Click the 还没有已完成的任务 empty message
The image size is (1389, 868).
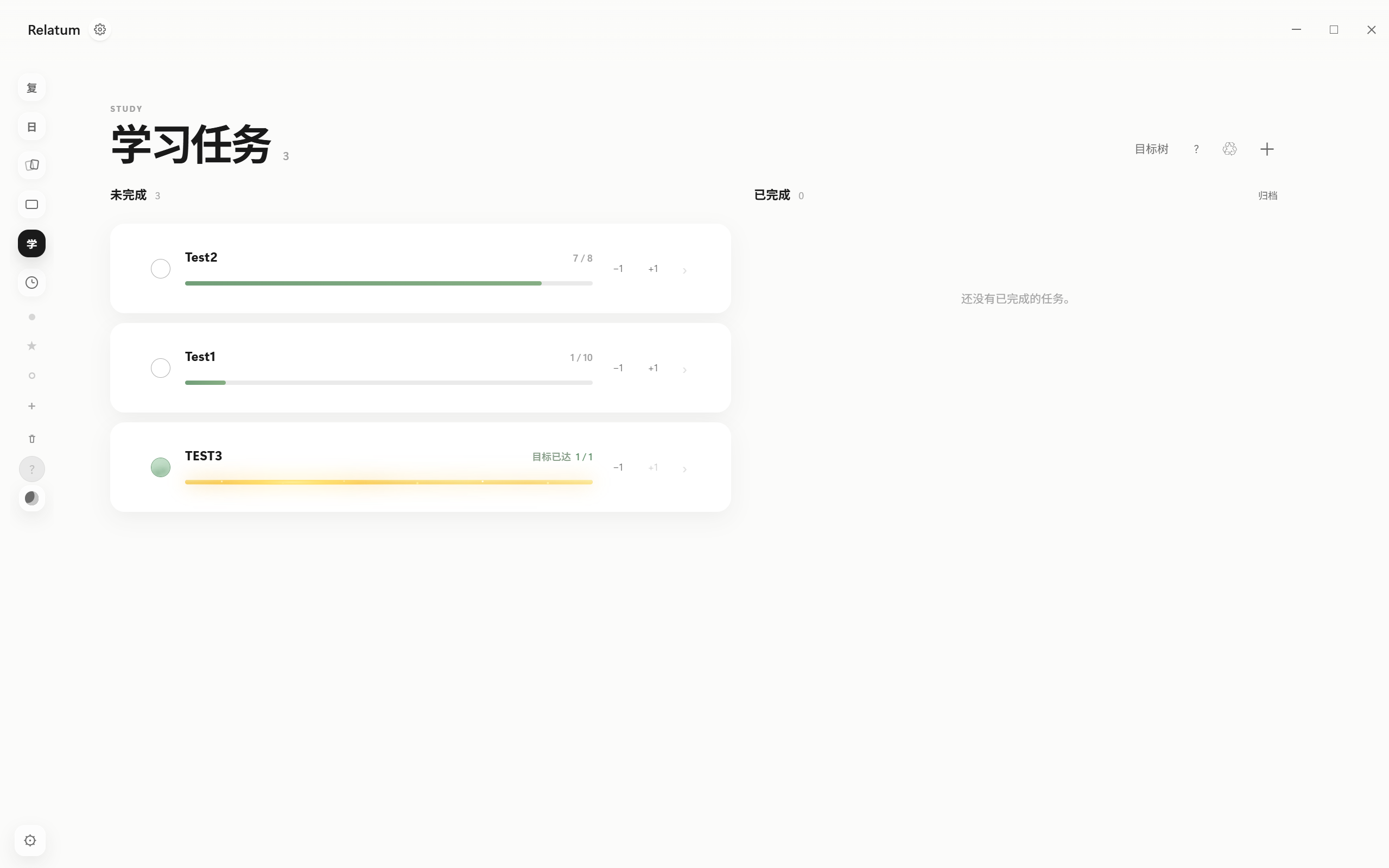pyautogui.click(x=1016, y=299)
